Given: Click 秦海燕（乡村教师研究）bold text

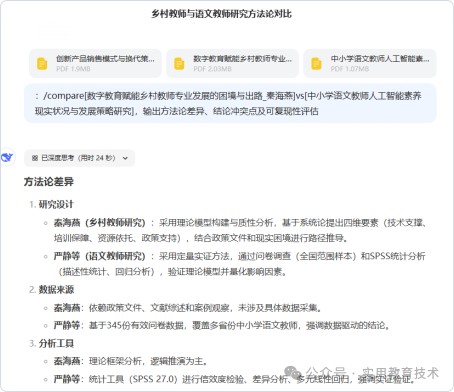Looking at the screenshot, I should 100,222.
